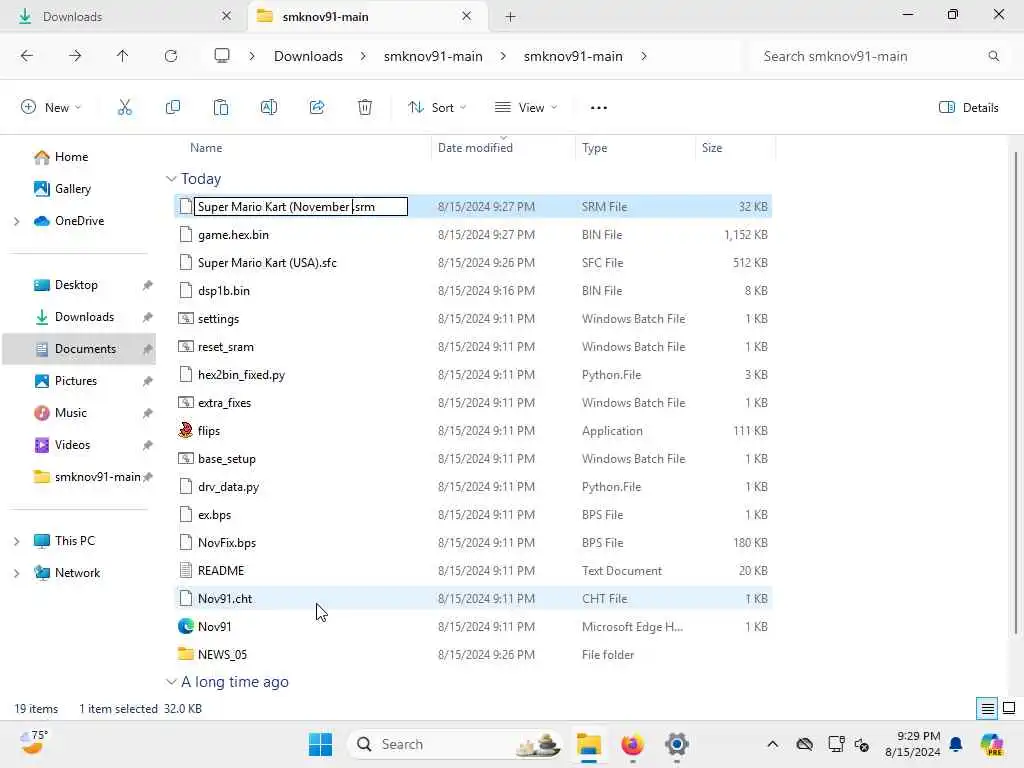Open the Nov91 Edge HTML file

point(214,627)
